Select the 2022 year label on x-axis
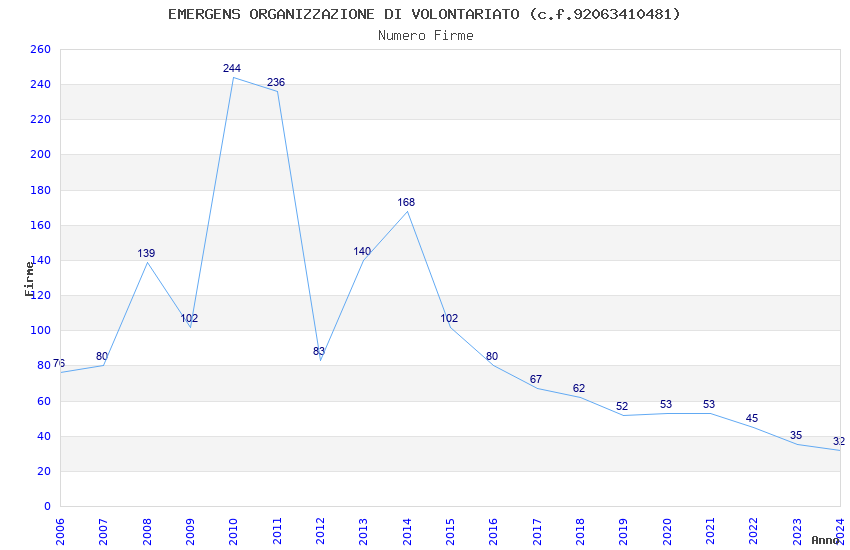This screenshot has height=550, width=850. point(754,532)
